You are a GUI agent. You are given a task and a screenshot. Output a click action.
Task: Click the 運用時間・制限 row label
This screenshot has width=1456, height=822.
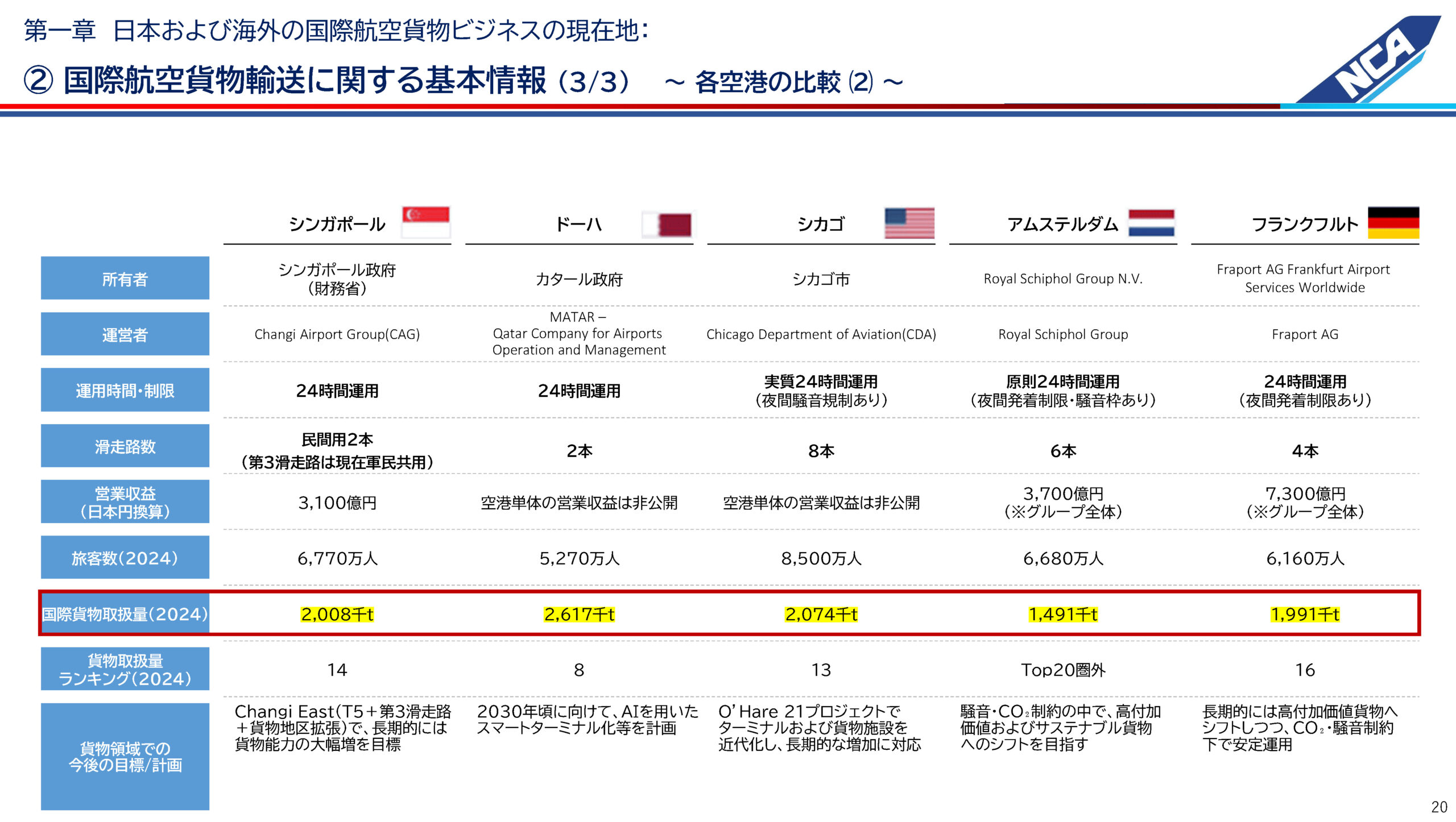pyautogui.click(x=125, y=391)
